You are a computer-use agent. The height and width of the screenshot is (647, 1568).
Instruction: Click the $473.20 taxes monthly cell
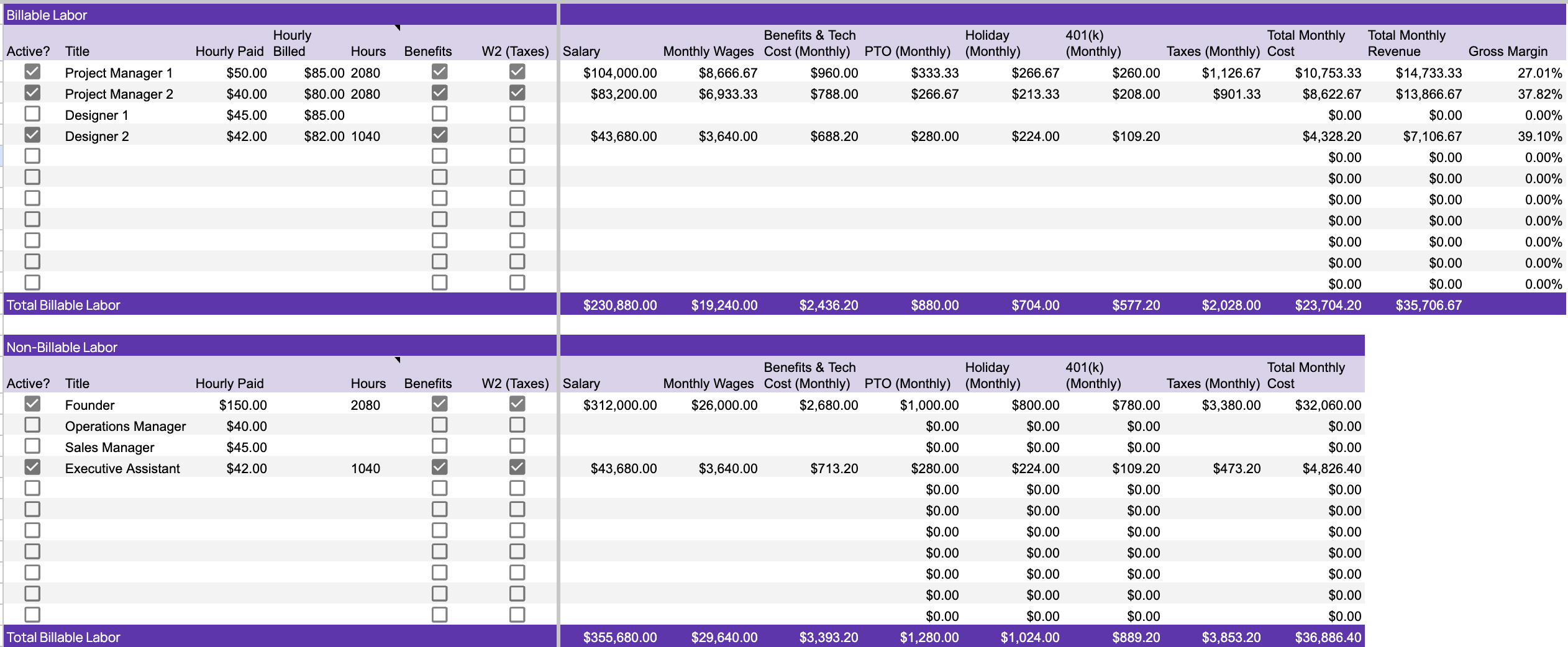[1237, 468]
